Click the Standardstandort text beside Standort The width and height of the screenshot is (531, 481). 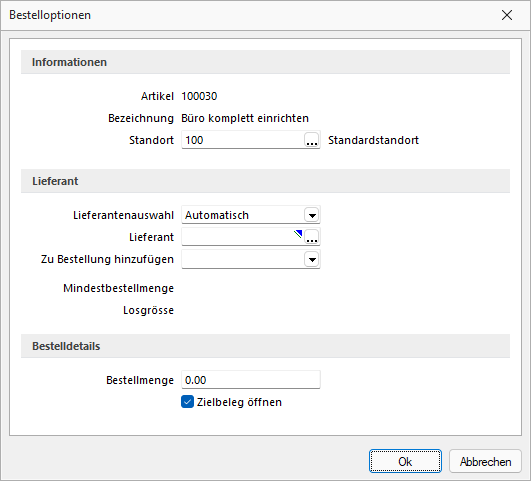pyautogui.click(x=373, y=140)
